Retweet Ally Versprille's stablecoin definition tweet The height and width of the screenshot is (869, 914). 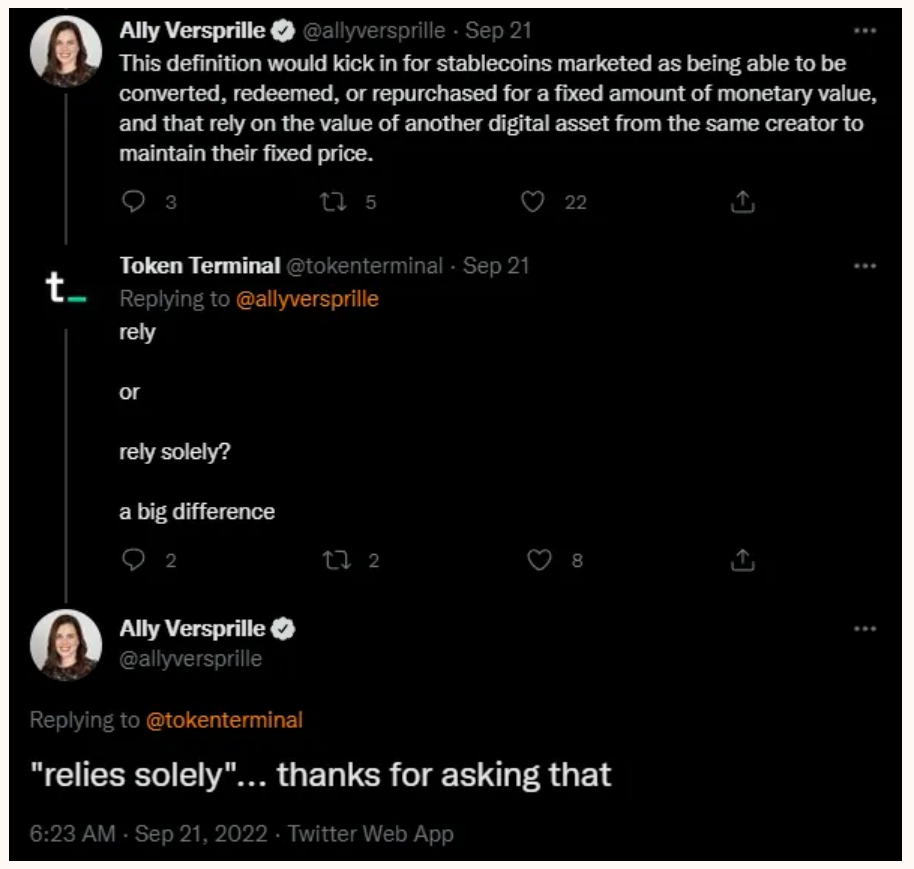332,202
